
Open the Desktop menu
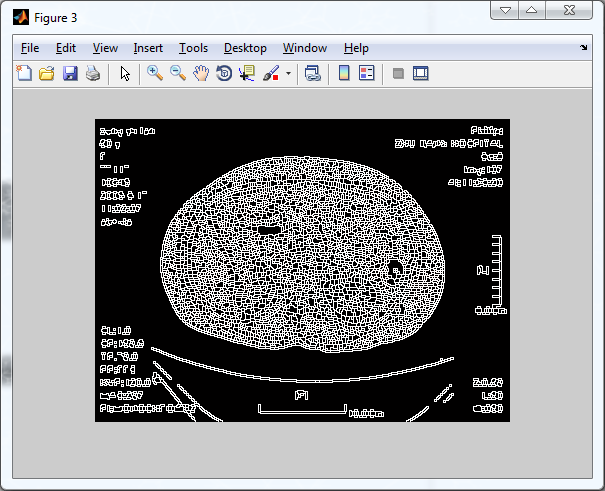[x=245, y=48]
